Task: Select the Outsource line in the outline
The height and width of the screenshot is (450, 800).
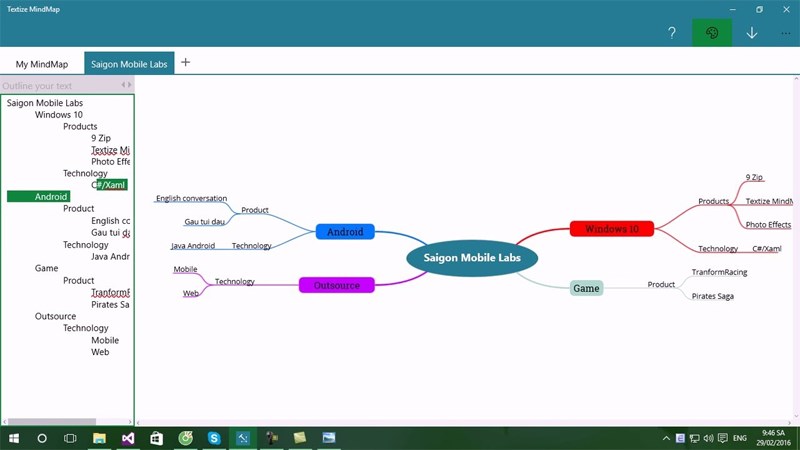Action: (55, 316)
